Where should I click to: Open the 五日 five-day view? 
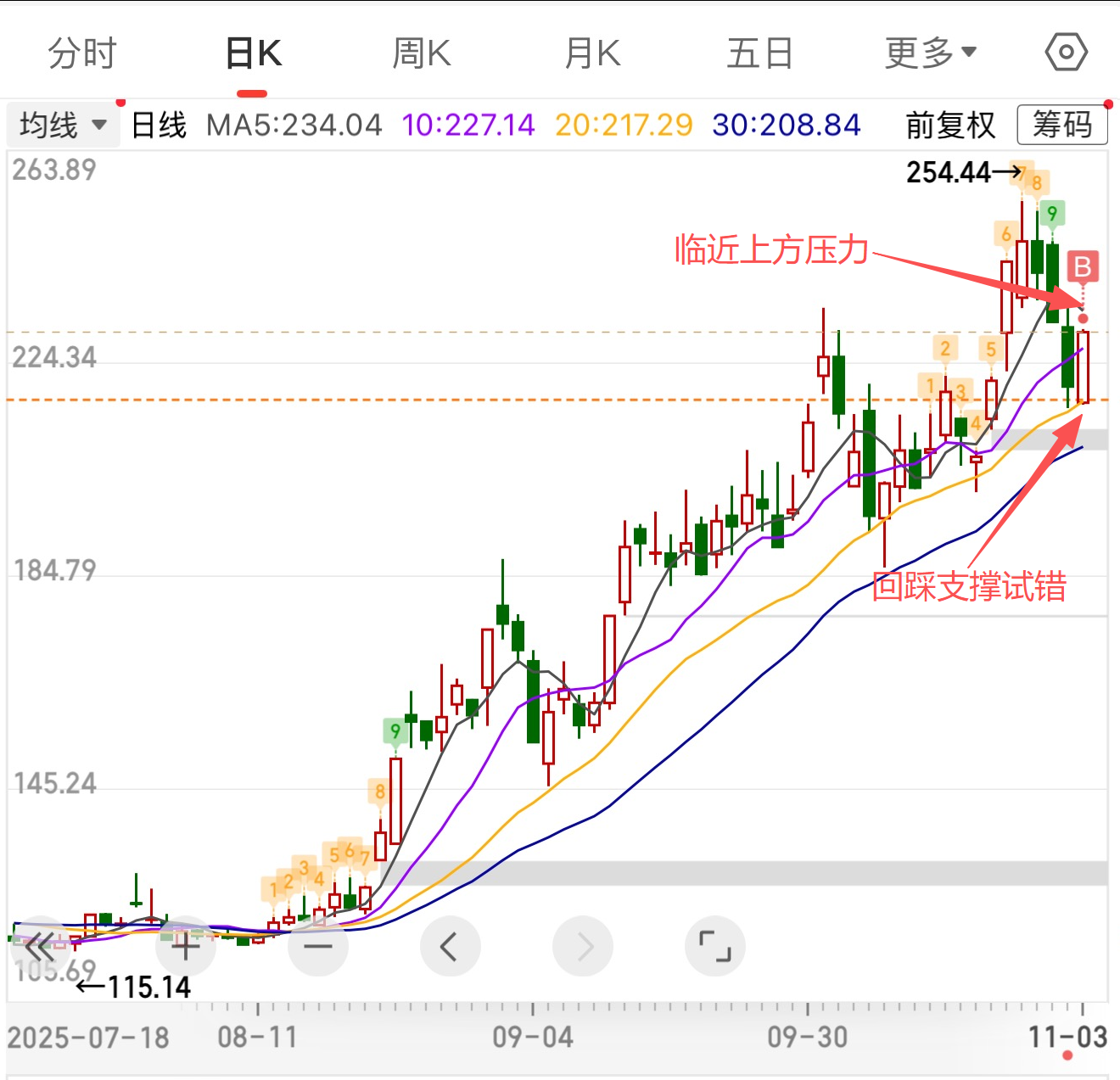759,53
